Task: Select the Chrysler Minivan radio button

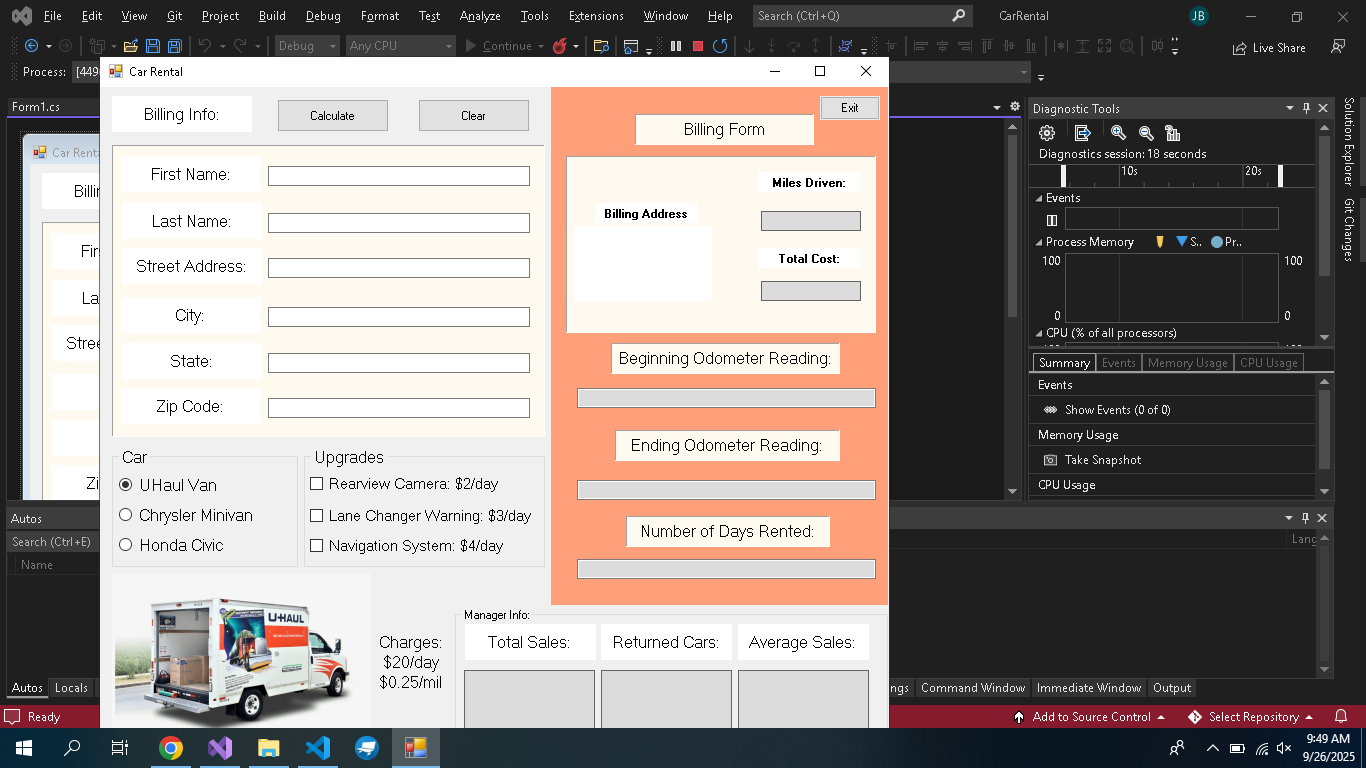Action: (126, 515)
